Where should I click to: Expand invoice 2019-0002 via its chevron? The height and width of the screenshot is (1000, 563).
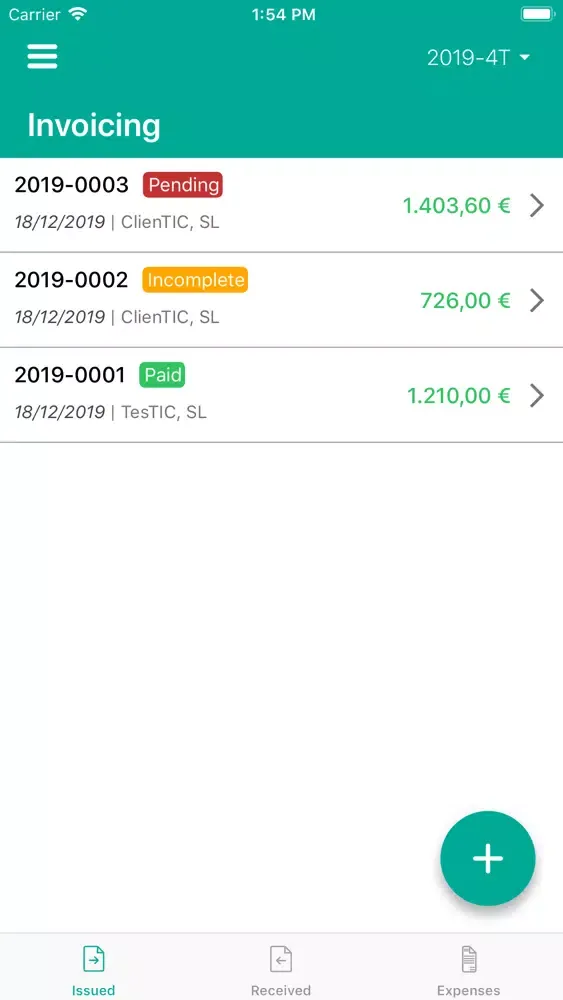tap(537, 300)
